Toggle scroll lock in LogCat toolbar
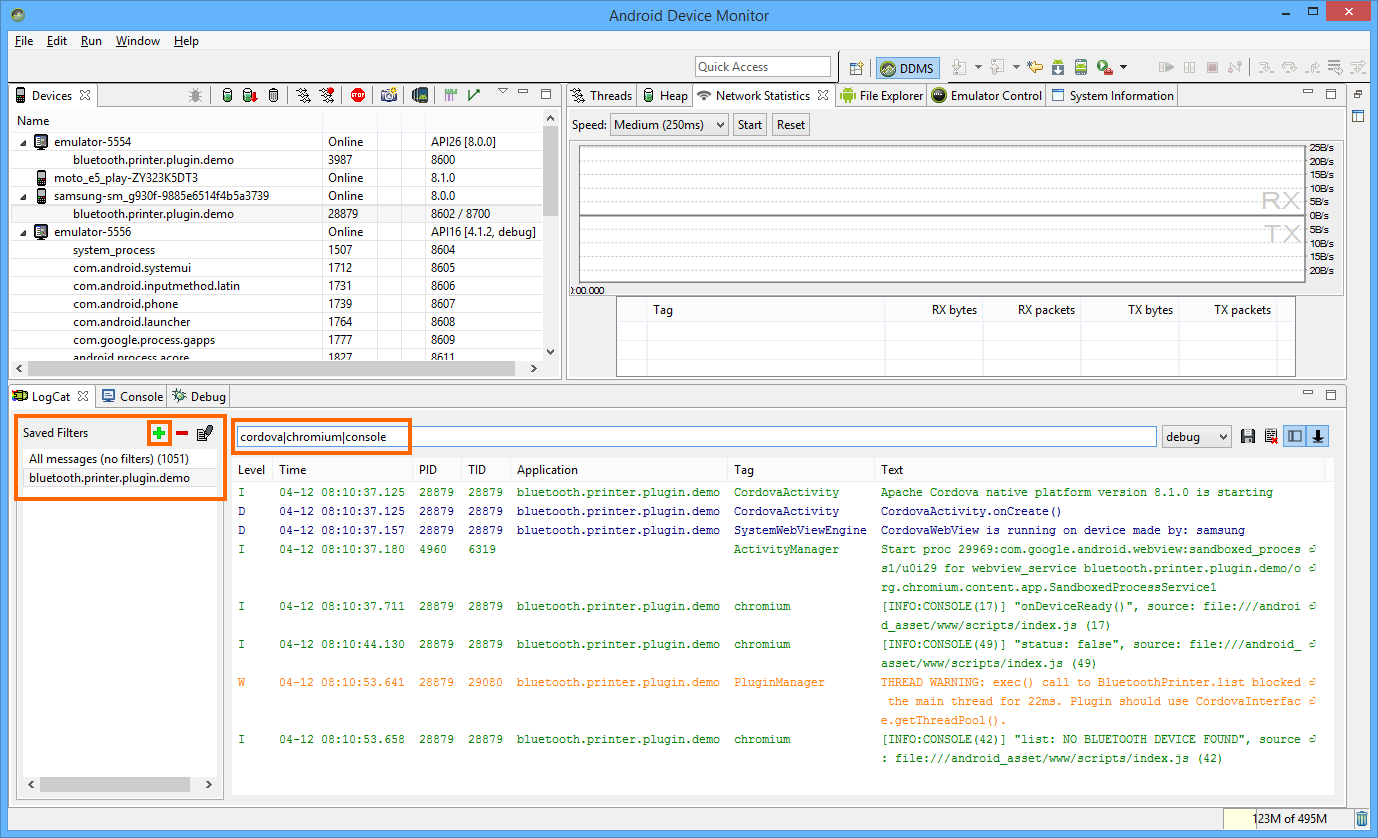1378x838 pixels. click(x=1319, y=436)
